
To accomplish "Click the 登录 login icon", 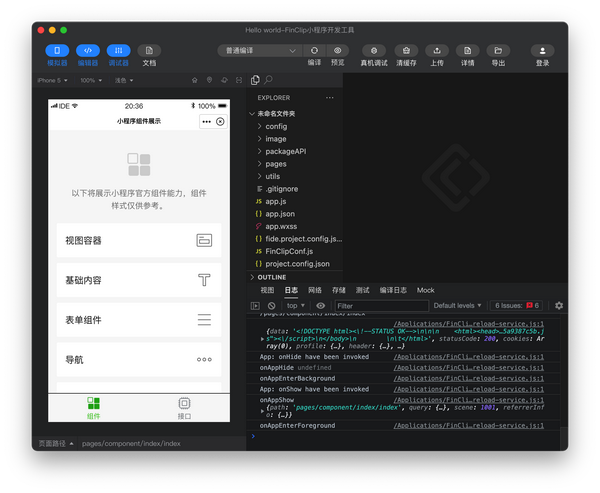I will point(542,51).
